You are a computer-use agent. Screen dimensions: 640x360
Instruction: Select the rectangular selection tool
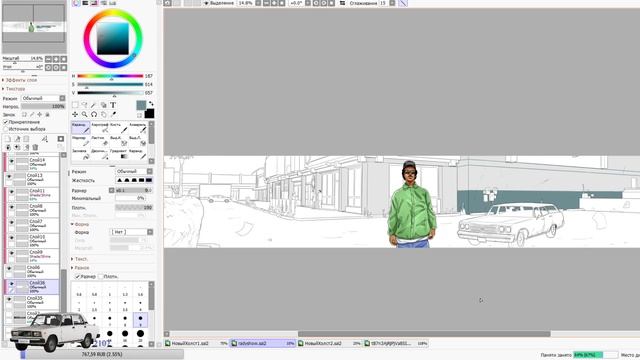(x=75, y=105)
